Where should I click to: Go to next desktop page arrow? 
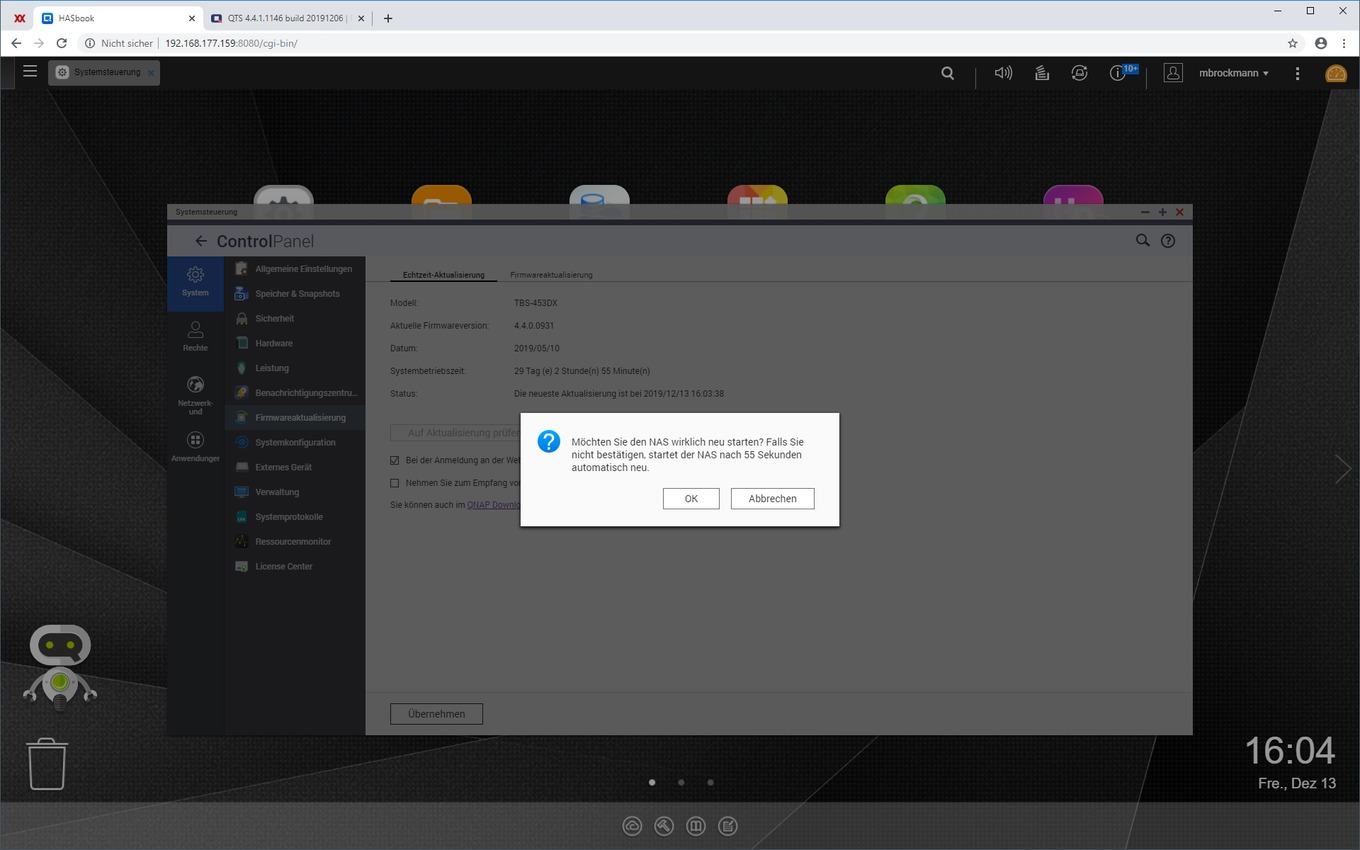(x=1342, y=468)
